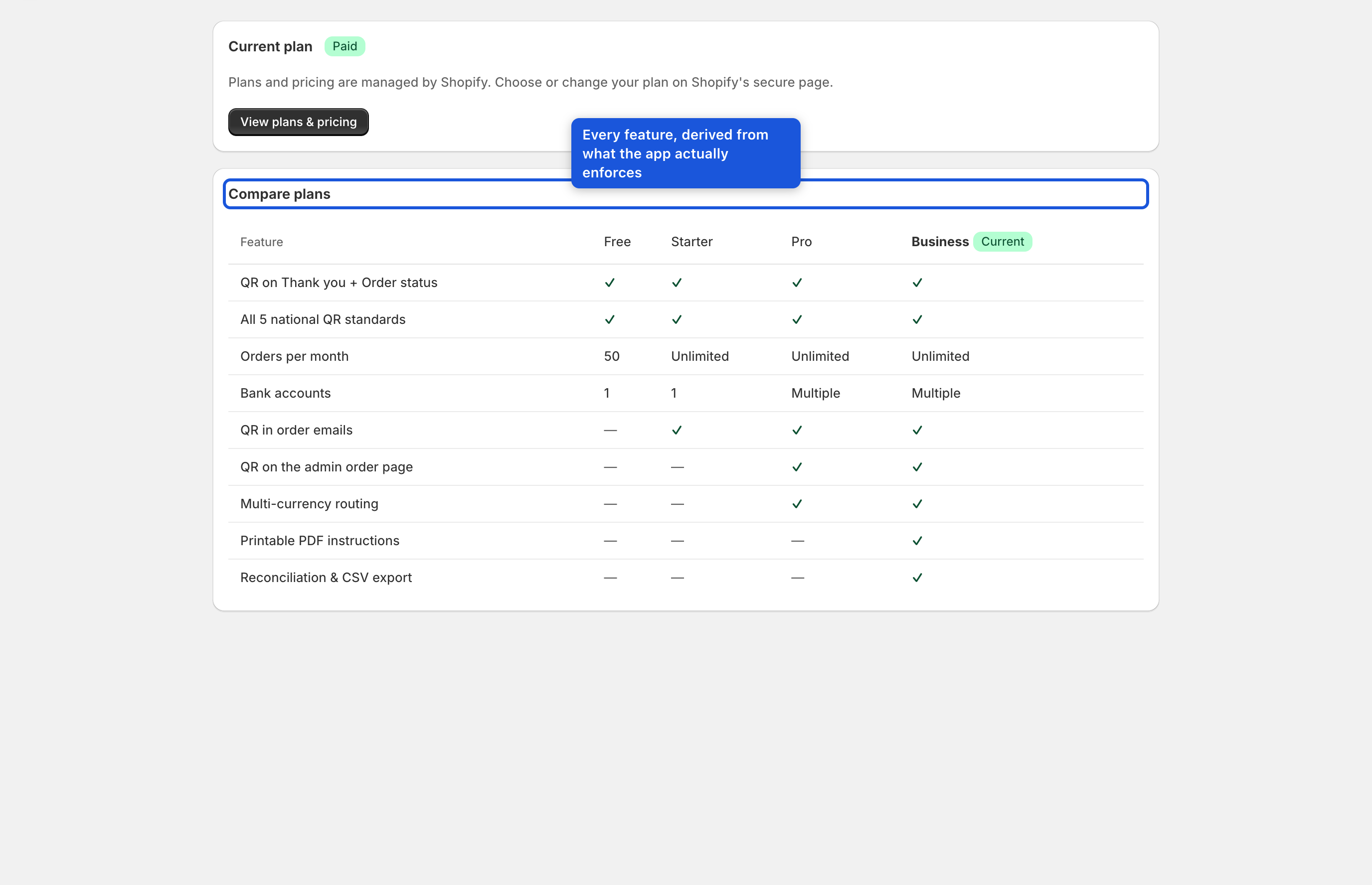Click Free's bank accounts value '1'
1372x885 pixels.
[606, 393]
